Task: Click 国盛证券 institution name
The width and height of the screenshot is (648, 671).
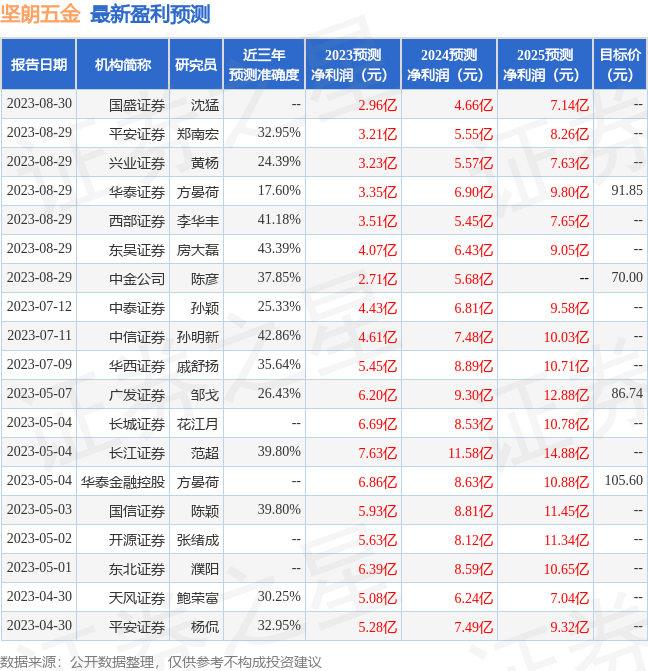Action: pyautogui.click(x=137, y=105)
